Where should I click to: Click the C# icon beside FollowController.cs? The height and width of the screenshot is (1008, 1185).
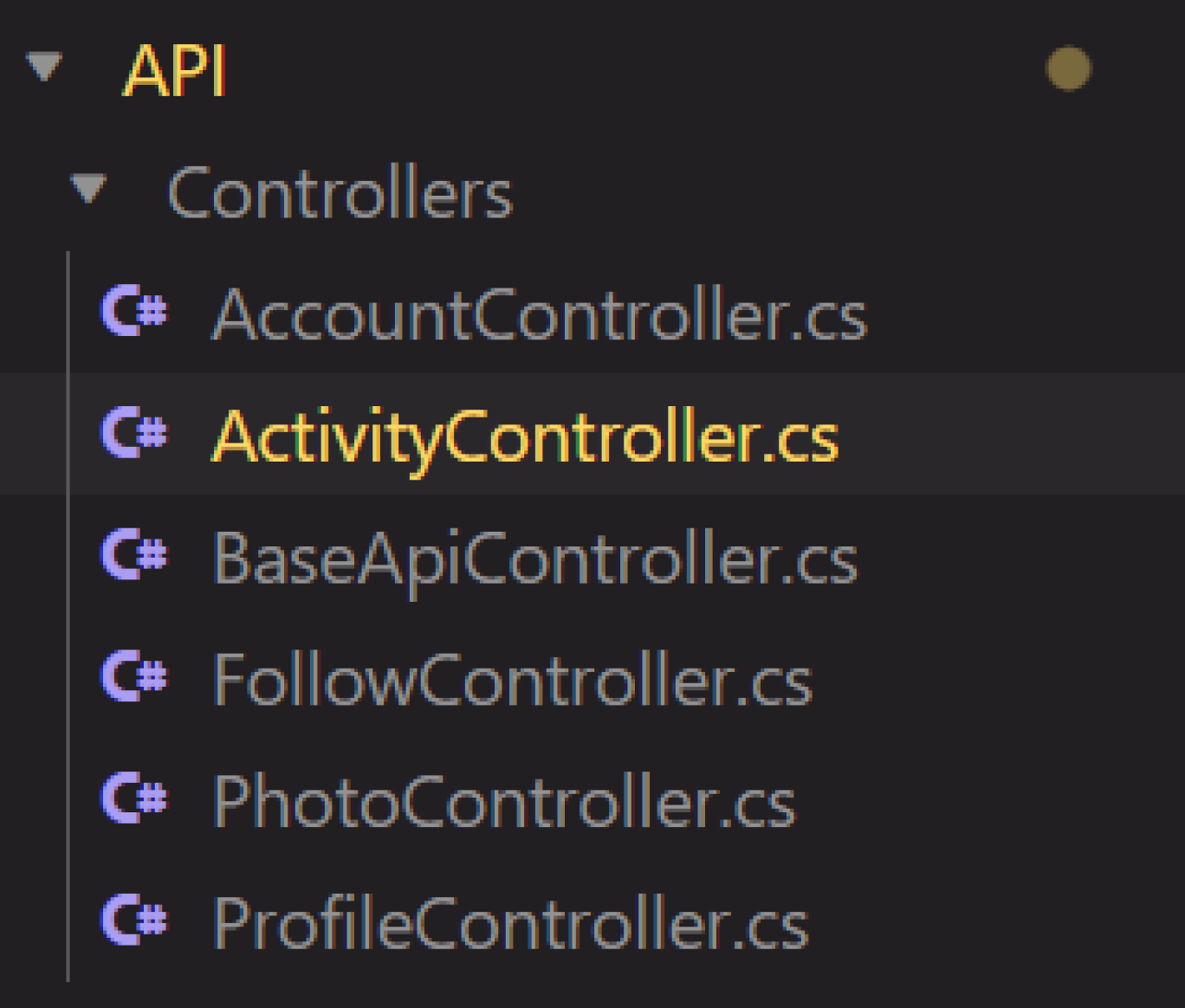tap(134, 676)
